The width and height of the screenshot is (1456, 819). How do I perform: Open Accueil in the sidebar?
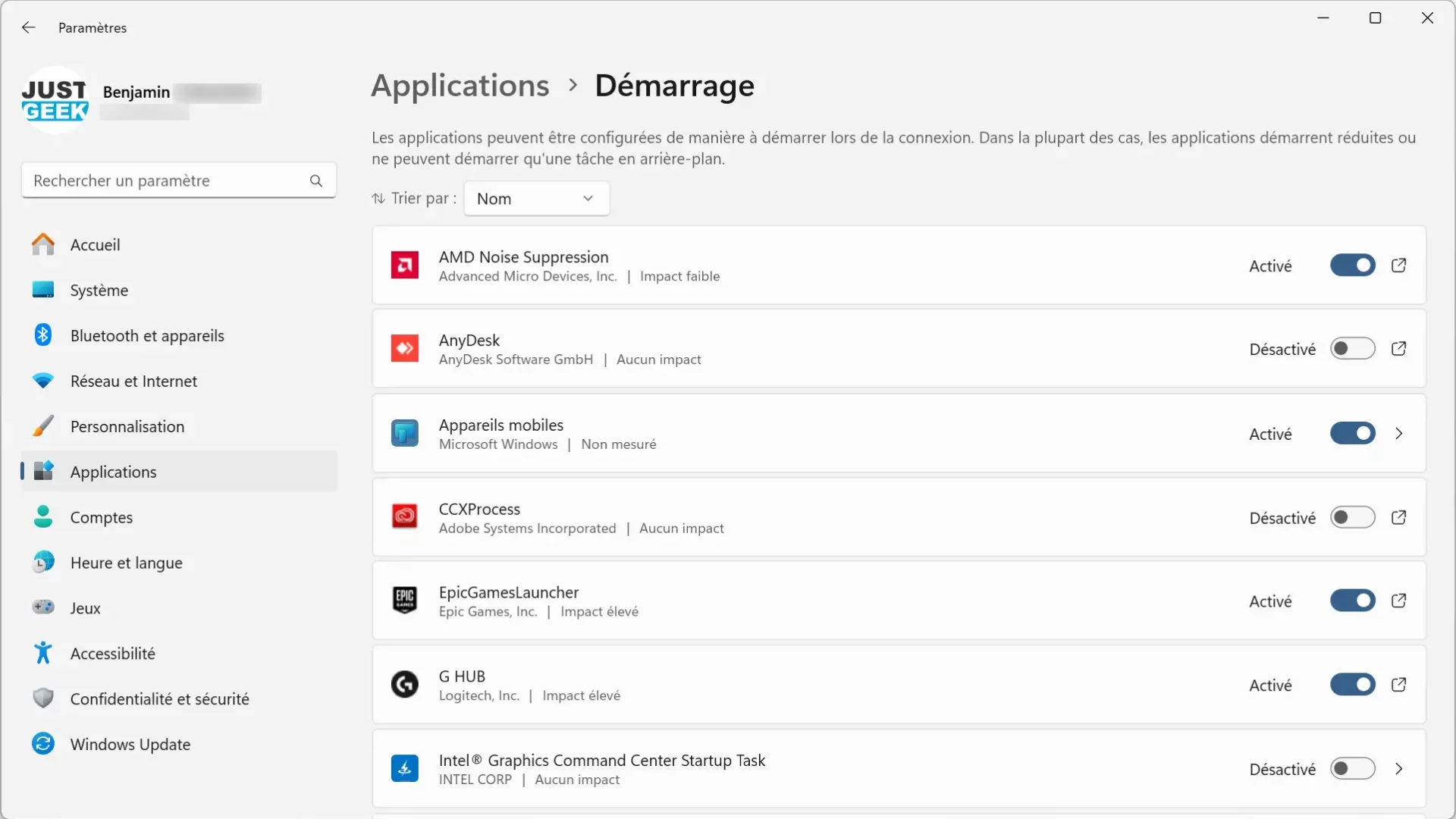(179, 245)
